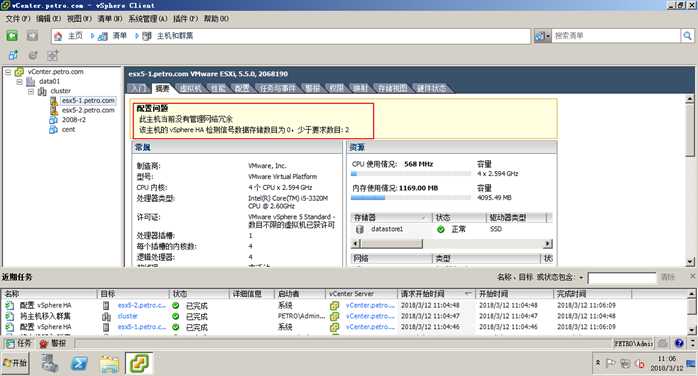The height and width of the screenshot is (376, 698).
Task: Click the first toolbar icon under the address bar
Action: point(13,55)
